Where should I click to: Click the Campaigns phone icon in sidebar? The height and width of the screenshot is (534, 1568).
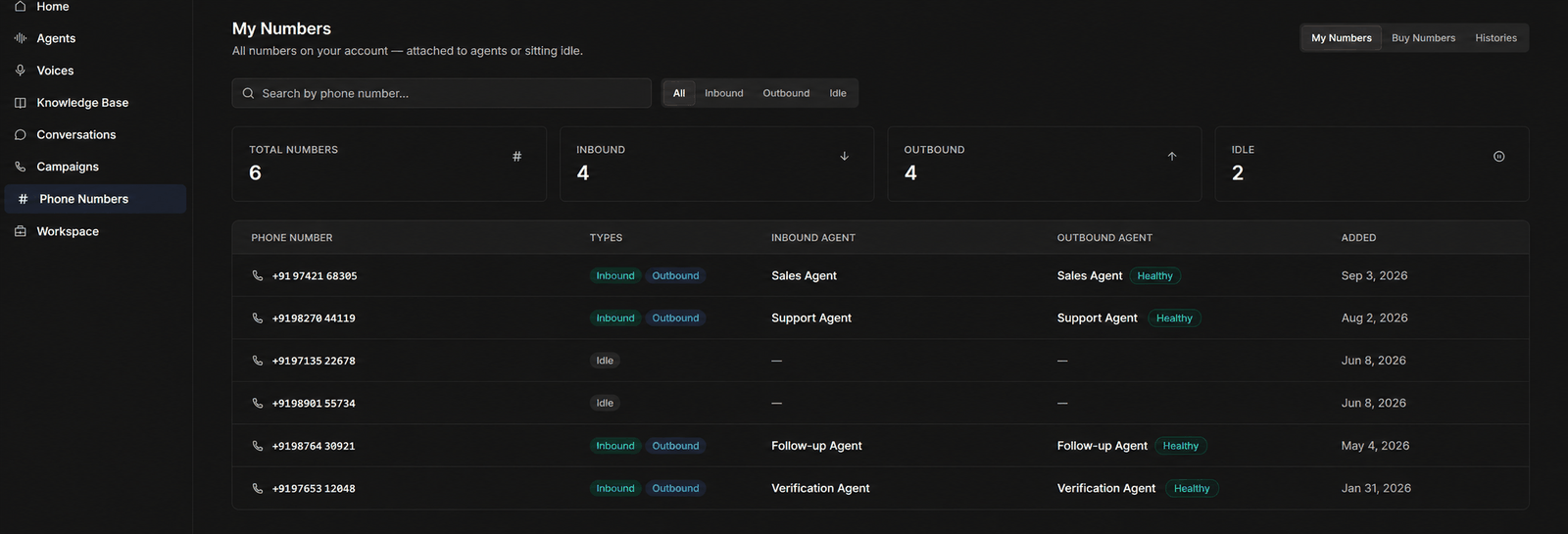pos(20,167)
